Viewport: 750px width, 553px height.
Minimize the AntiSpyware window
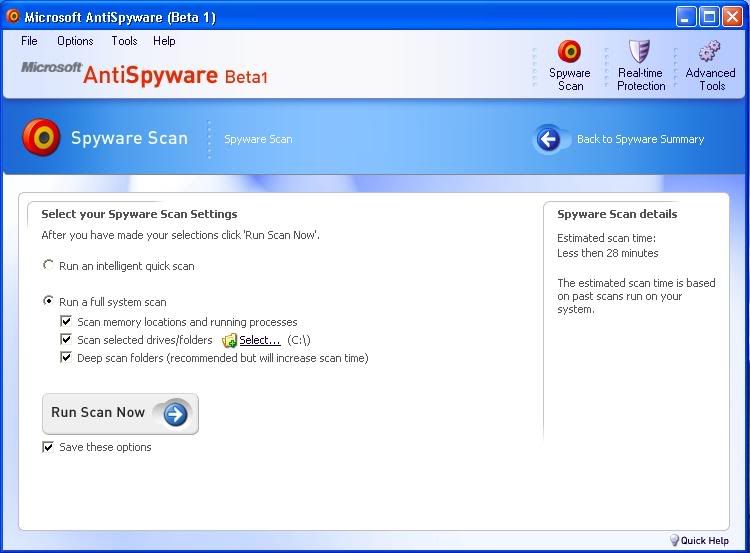686,17
